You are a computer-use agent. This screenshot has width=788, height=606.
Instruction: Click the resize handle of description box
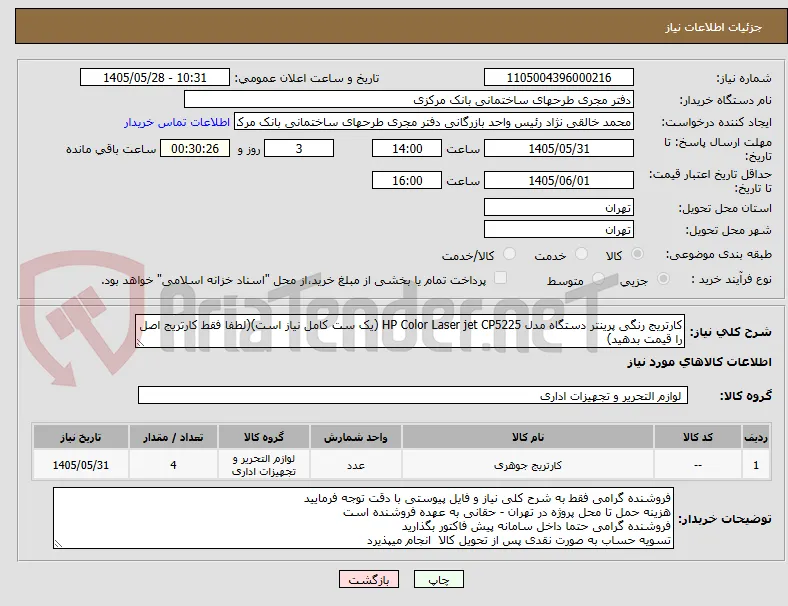coord(140,343)
